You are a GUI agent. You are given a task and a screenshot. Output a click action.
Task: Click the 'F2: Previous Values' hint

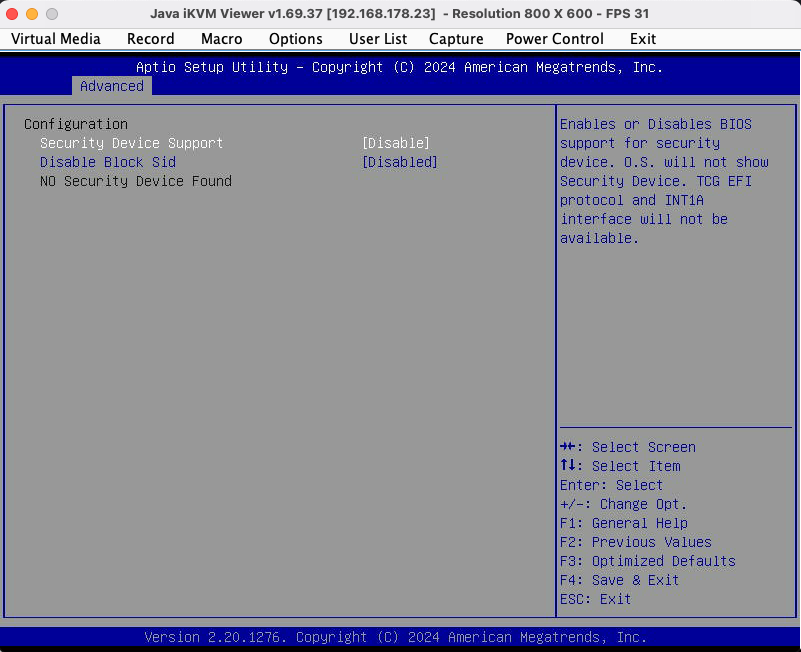635,542
